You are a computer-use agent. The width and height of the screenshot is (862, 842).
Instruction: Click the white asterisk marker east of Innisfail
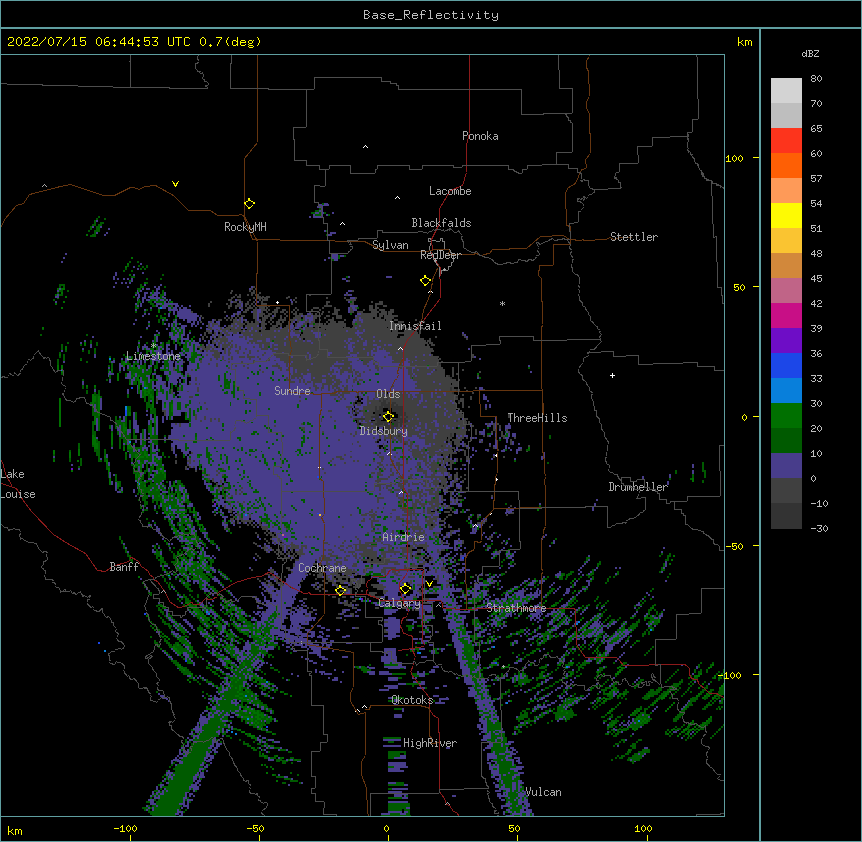click(502, 303)
